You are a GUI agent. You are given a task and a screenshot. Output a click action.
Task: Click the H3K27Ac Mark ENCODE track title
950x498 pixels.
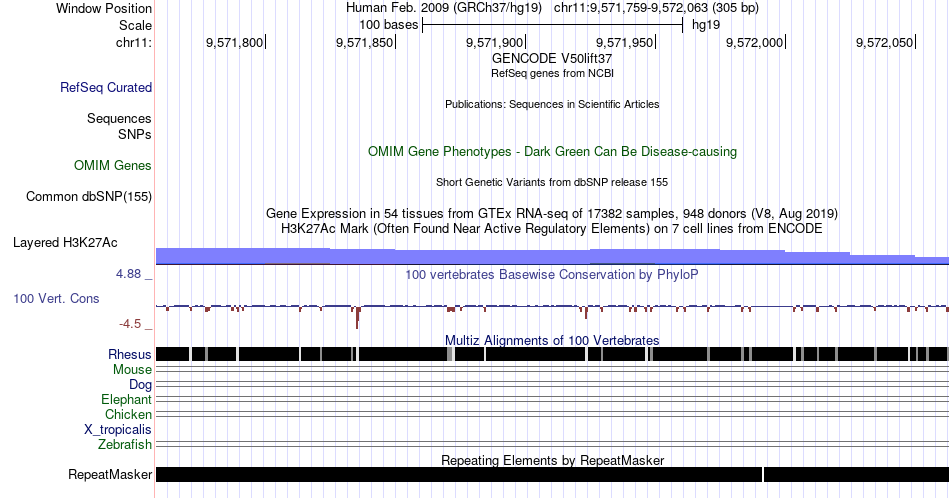pos(552,228)
